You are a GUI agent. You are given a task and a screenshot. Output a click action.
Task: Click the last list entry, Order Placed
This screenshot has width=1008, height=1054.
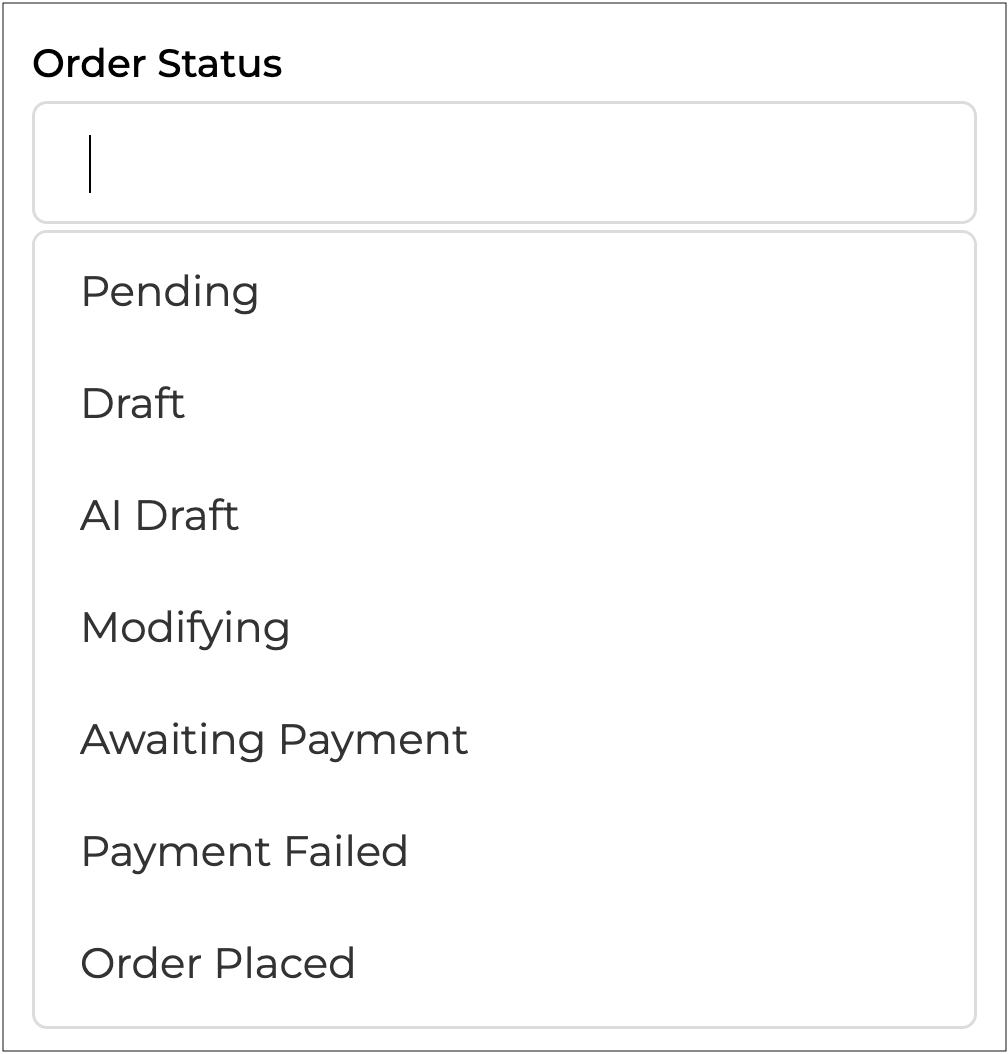pos(218,964)
